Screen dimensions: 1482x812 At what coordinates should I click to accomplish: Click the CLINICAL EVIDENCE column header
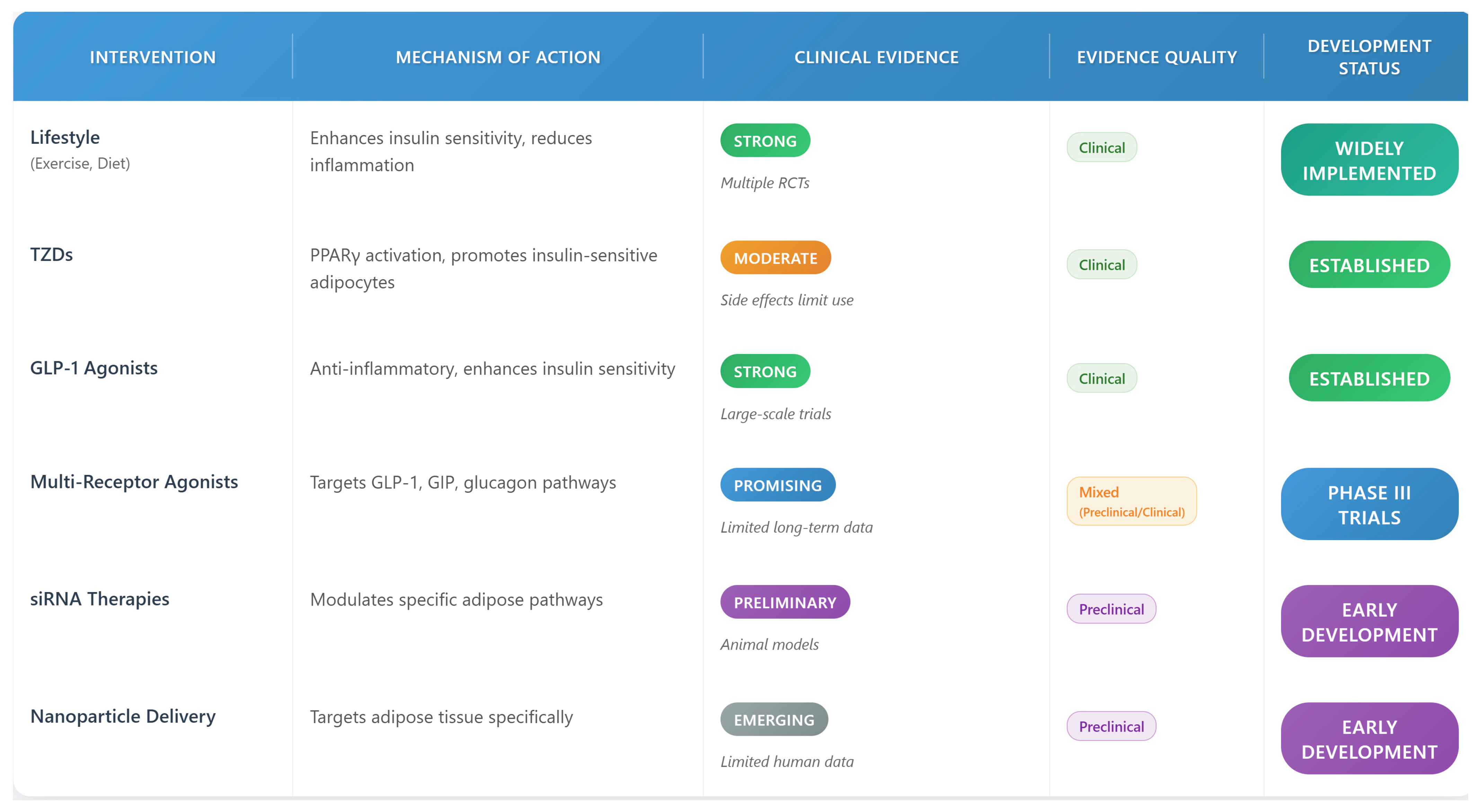(876, 57)
